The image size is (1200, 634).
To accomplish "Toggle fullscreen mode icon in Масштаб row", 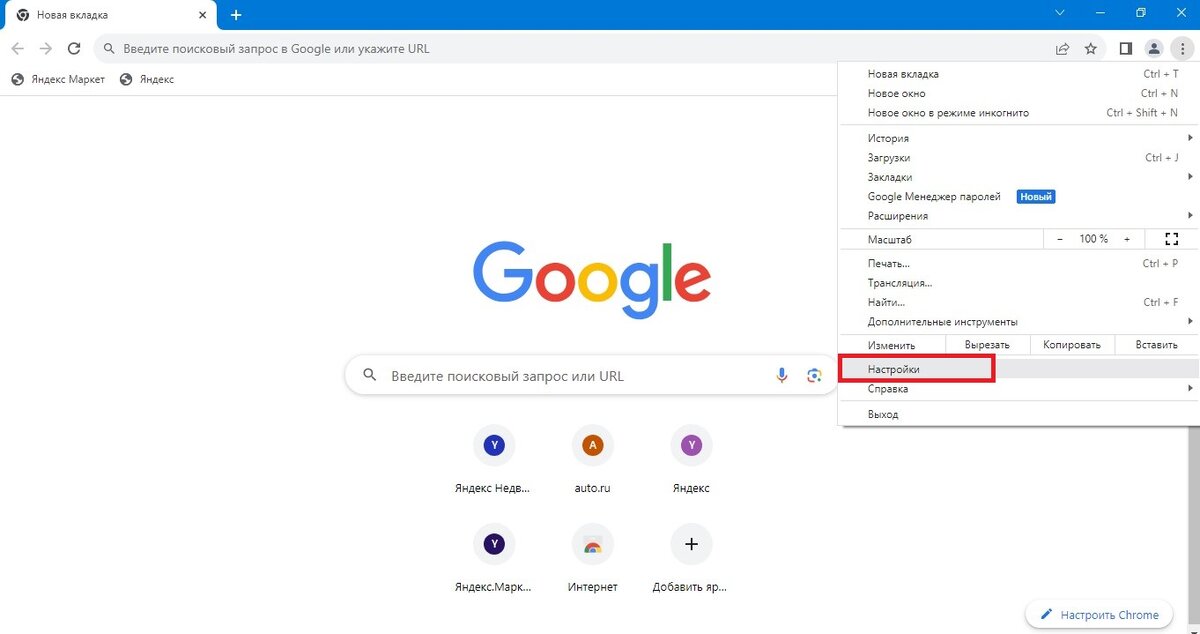I will click(1172, 239).
